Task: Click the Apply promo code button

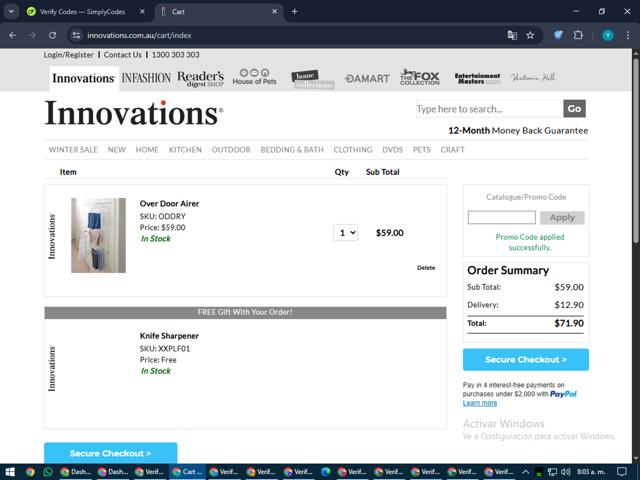Action: 562,218
